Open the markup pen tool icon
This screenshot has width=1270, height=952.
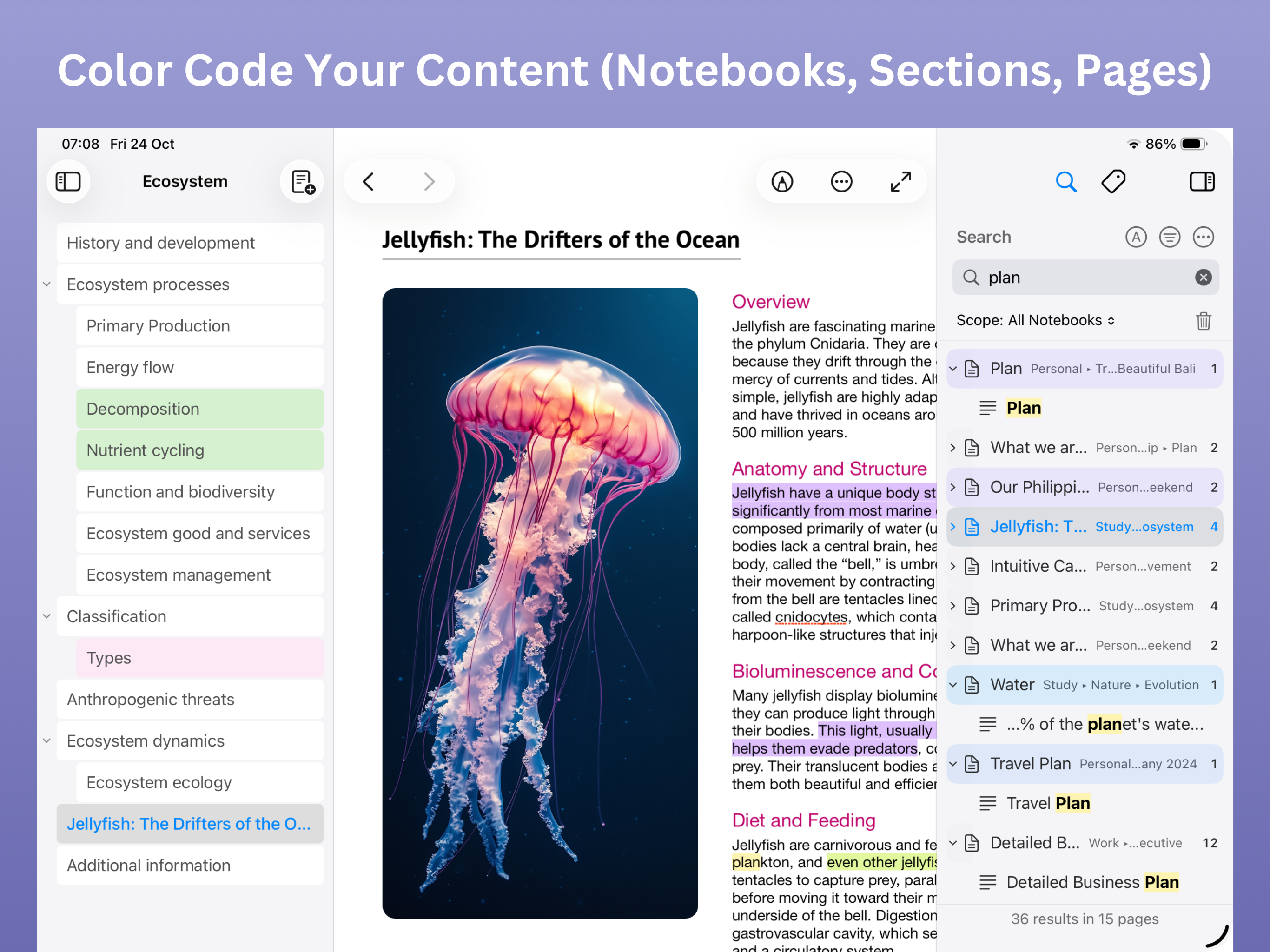click(x=782, y=181)
